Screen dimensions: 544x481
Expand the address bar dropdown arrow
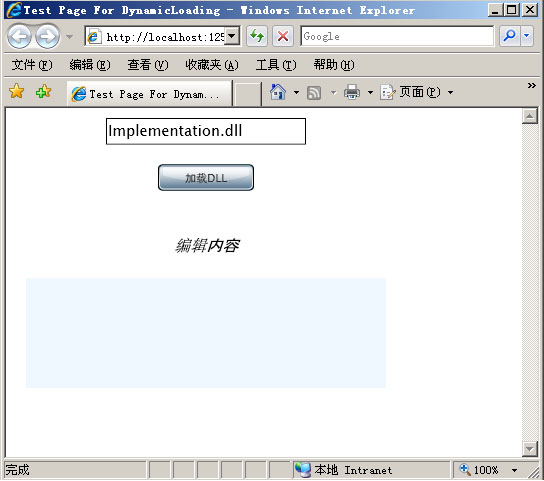click(232, 36)
